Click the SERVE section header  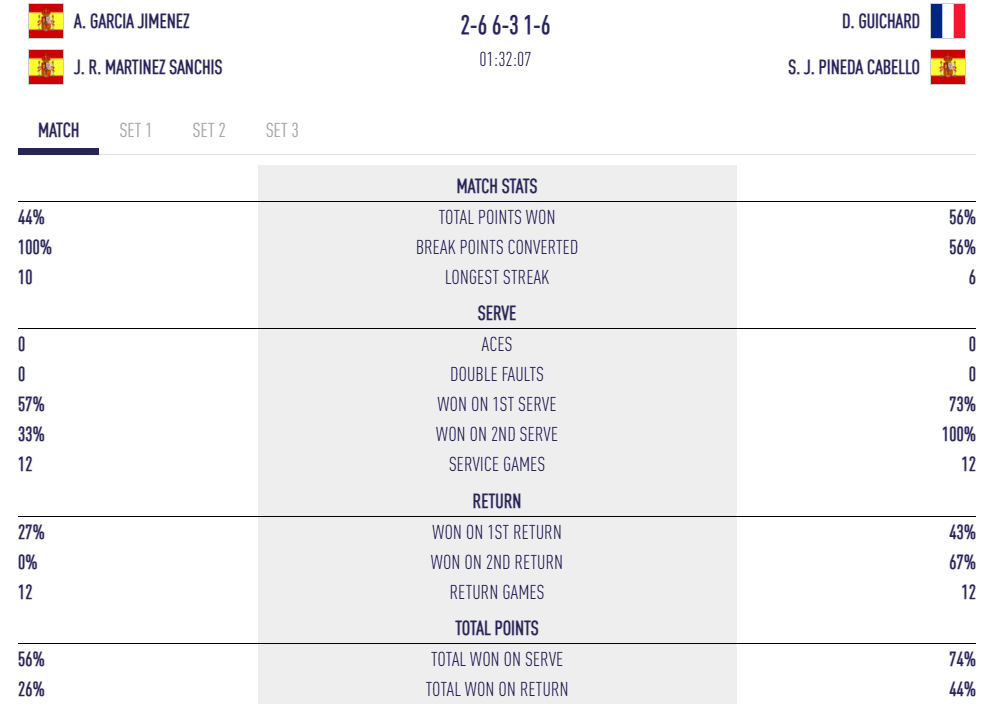(x=497, y=313)
